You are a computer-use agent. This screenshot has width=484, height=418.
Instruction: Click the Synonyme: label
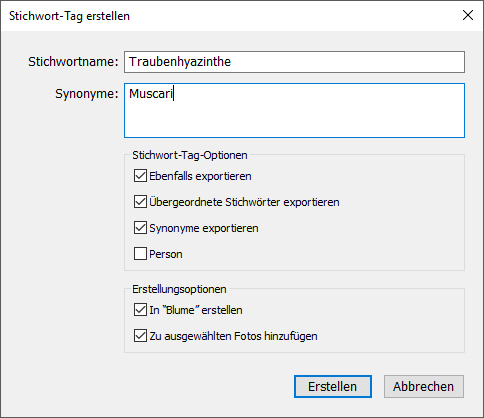[x=87, y=94]
